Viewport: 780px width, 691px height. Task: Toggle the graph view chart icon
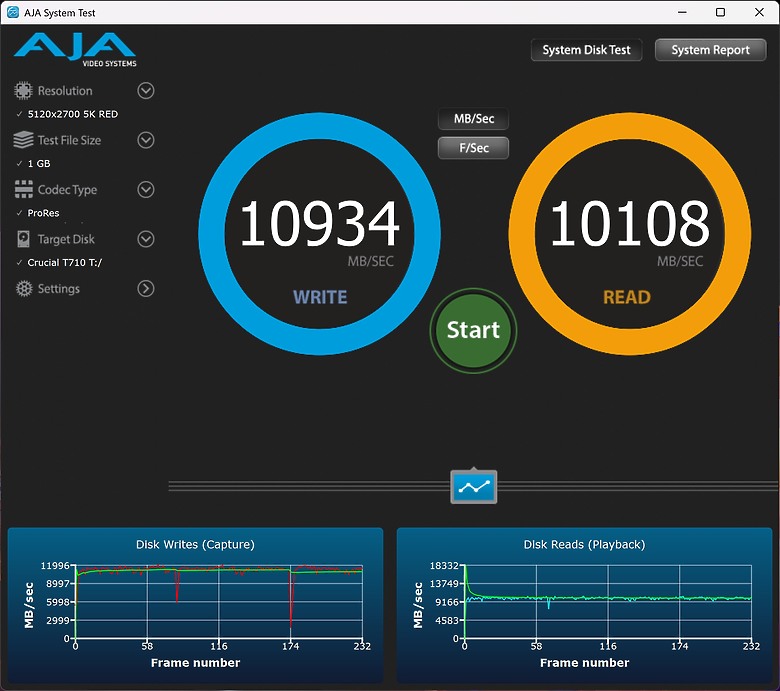[473, 487]
